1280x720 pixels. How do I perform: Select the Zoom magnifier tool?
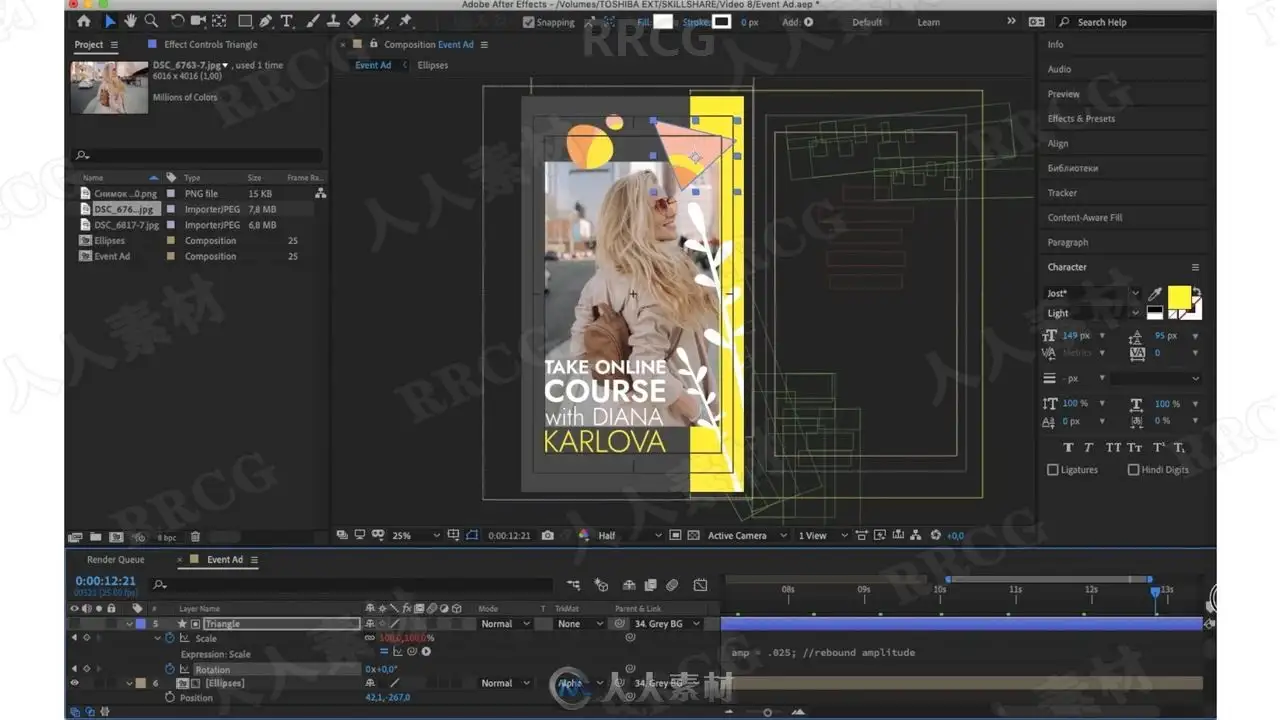point(151,21)
